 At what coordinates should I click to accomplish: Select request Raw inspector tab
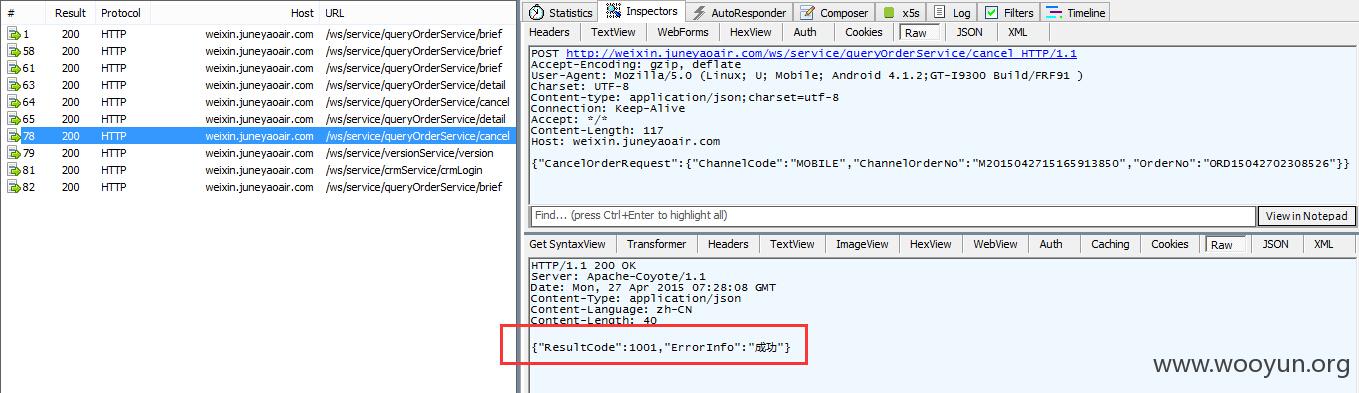tap(916, 33)
